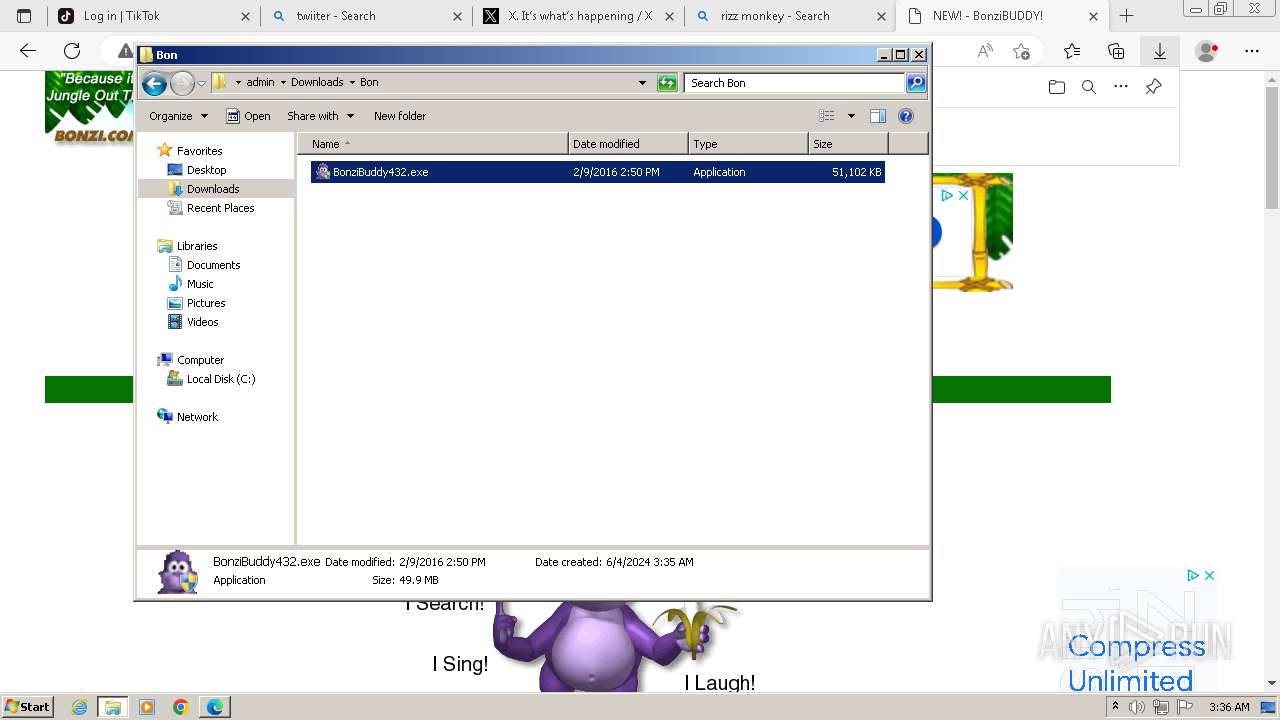Click the Explorer Back arrow button
Screen dimensions: 1280x720
(x=154, y=84)
